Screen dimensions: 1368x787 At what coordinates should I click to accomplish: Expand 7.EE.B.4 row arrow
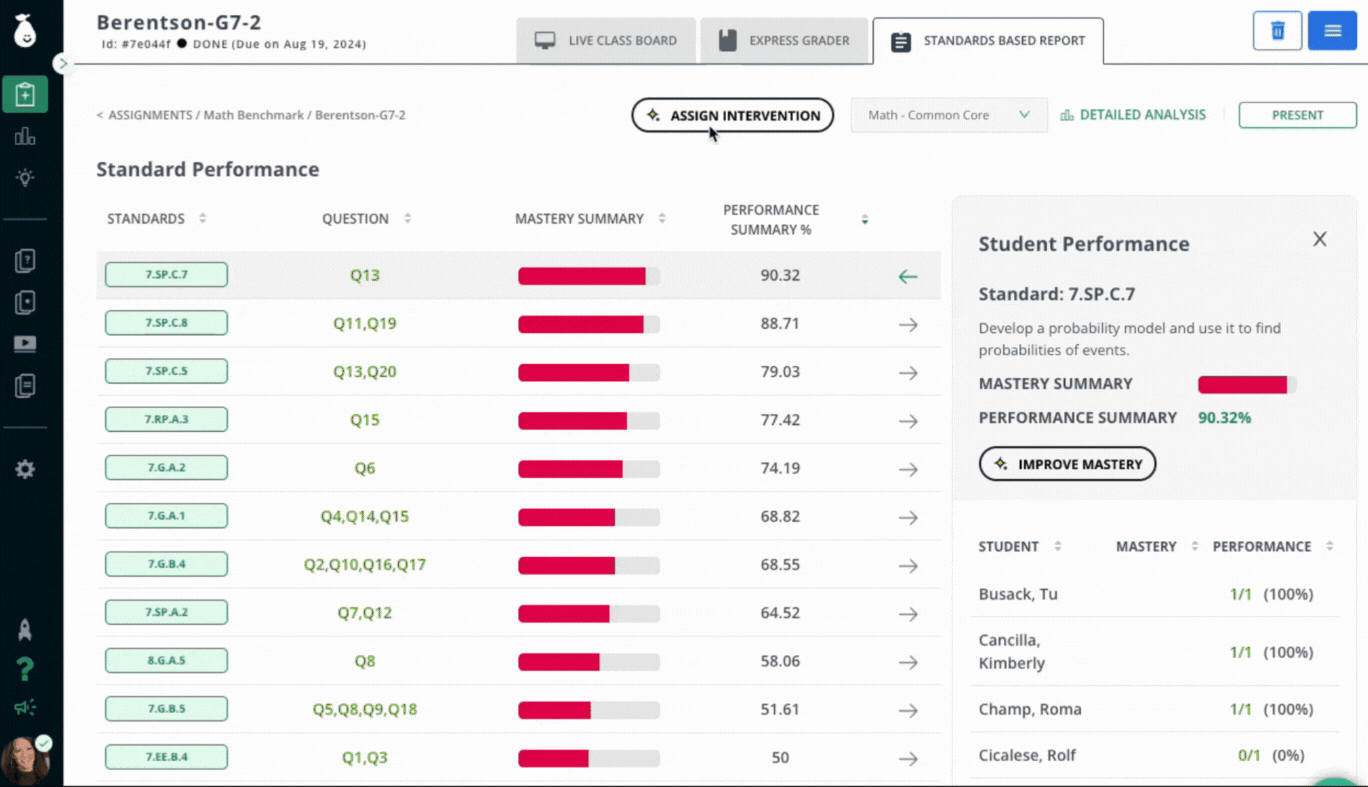tap(908, 758)
